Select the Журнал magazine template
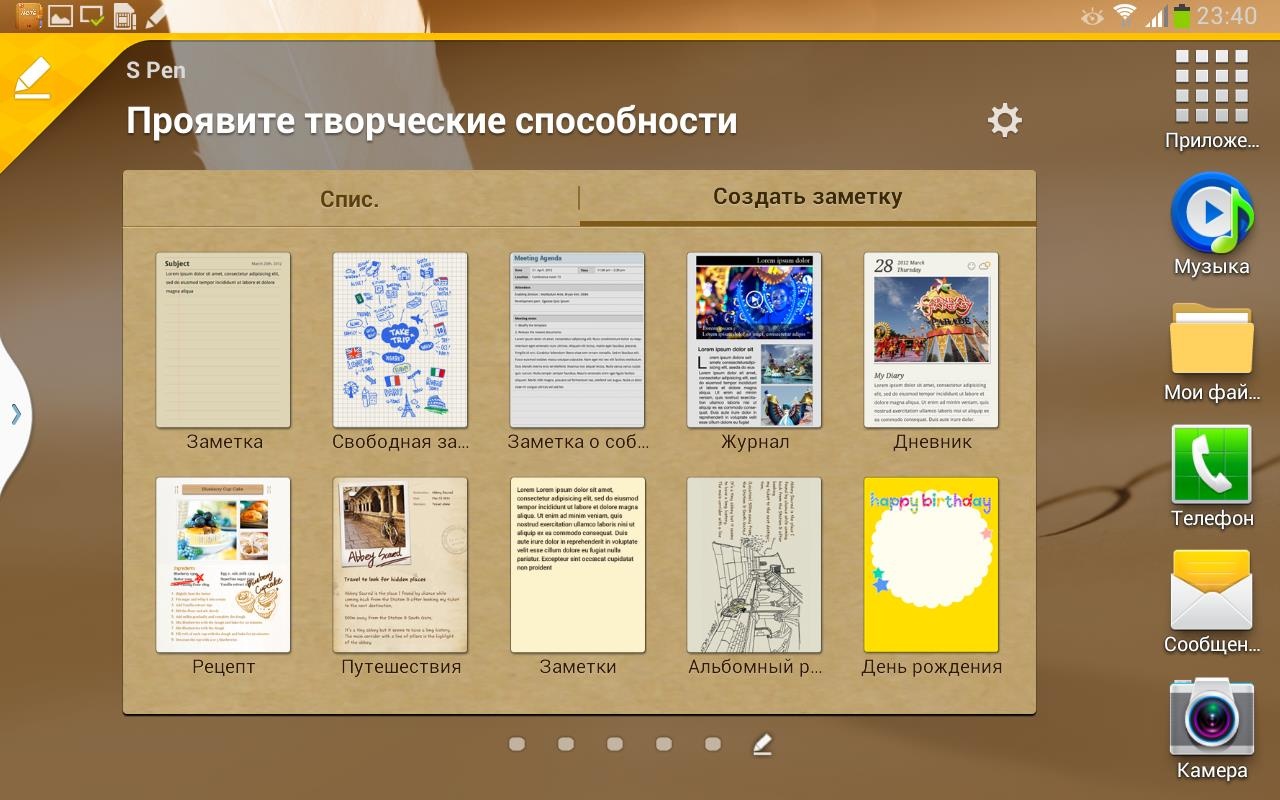 (x=754, y=340)
